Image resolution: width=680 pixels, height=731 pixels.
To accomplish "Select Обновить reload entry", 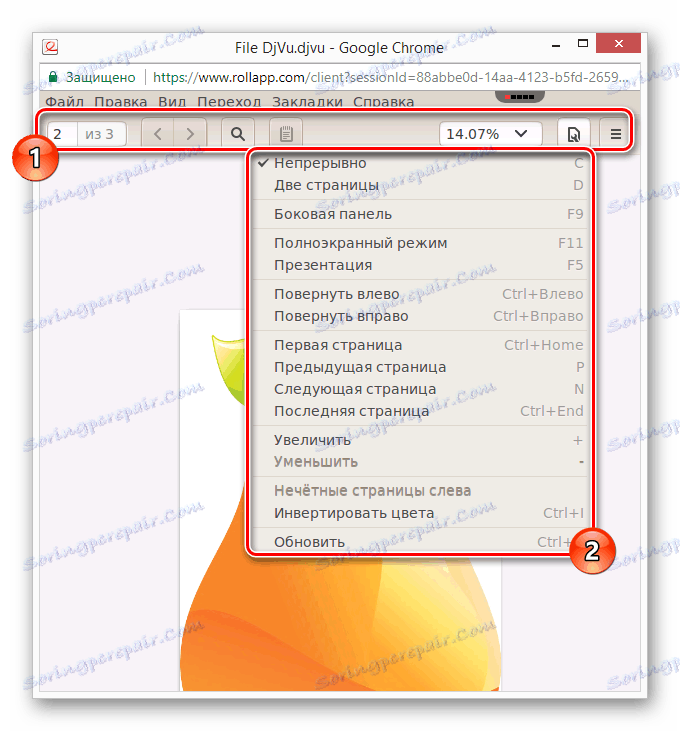I will coord(419,542).
